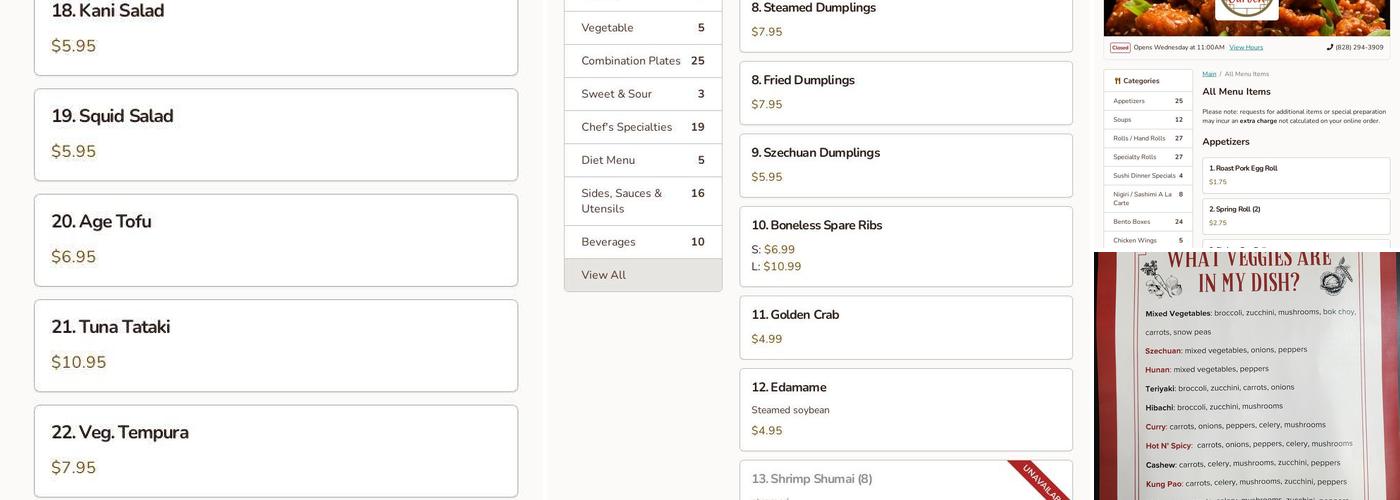Open the veggies poster image thumbnail

[x=1246, y=376]
